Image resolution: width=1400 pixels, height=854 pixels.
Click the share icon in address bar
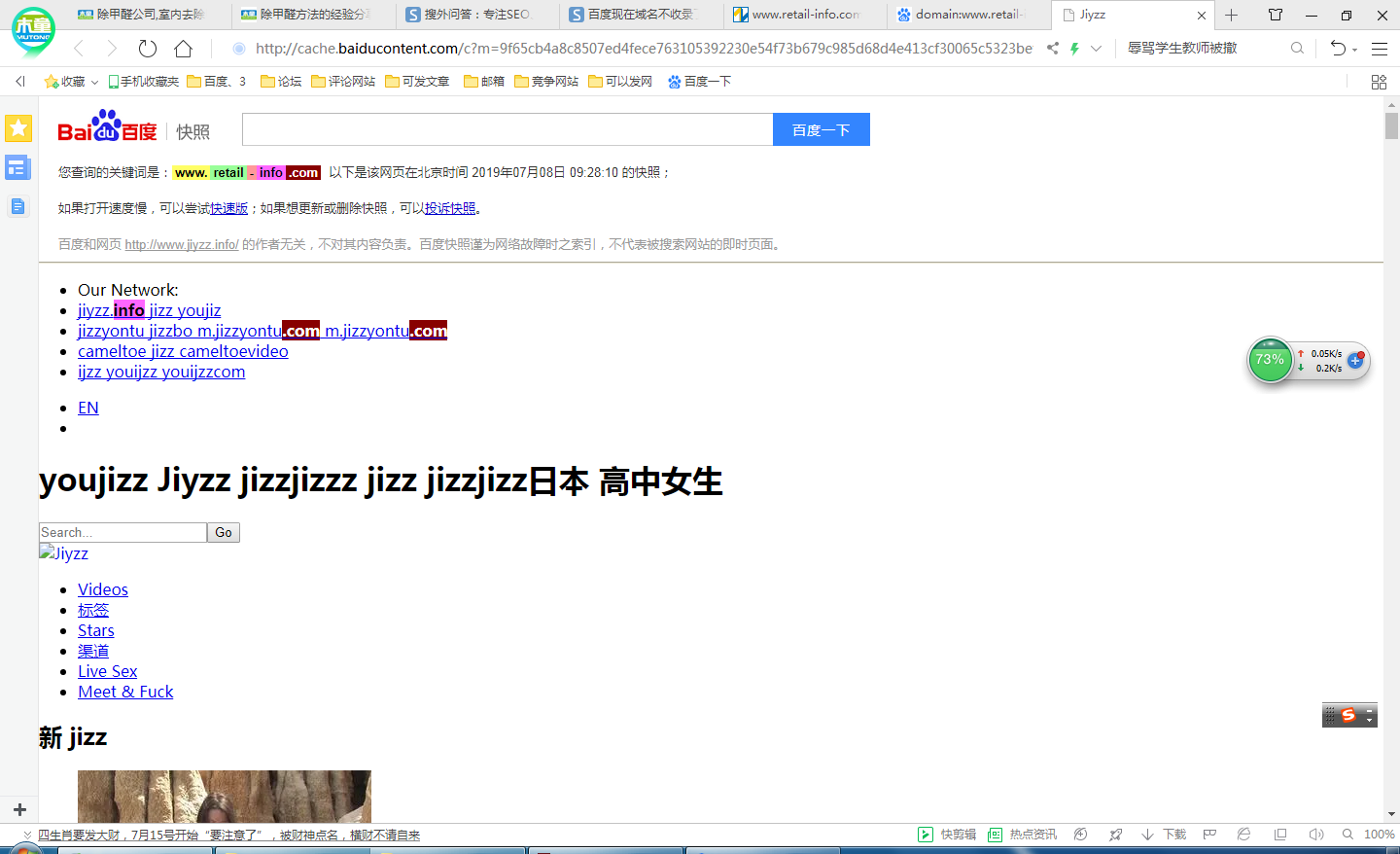pyautogui.click(x=1053, y=48)
